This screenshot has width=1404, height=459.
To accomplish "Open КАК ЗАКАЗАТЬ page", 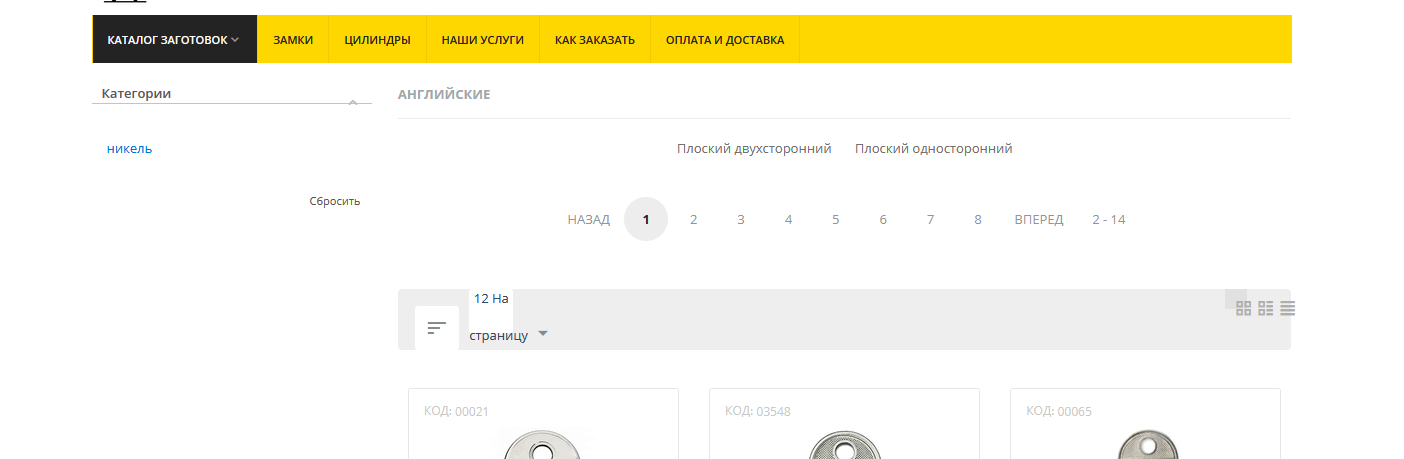I will 595,40.
